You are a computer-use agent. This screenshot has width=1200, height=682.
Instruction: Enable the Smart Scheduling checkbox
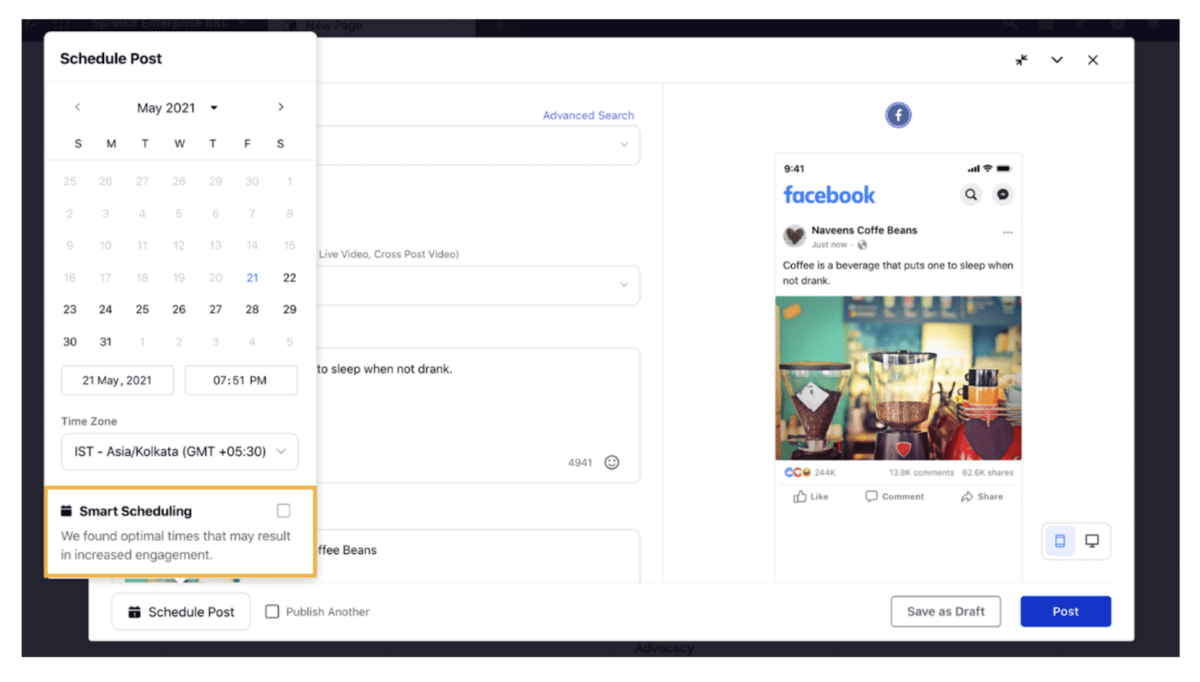click(284, 511)
